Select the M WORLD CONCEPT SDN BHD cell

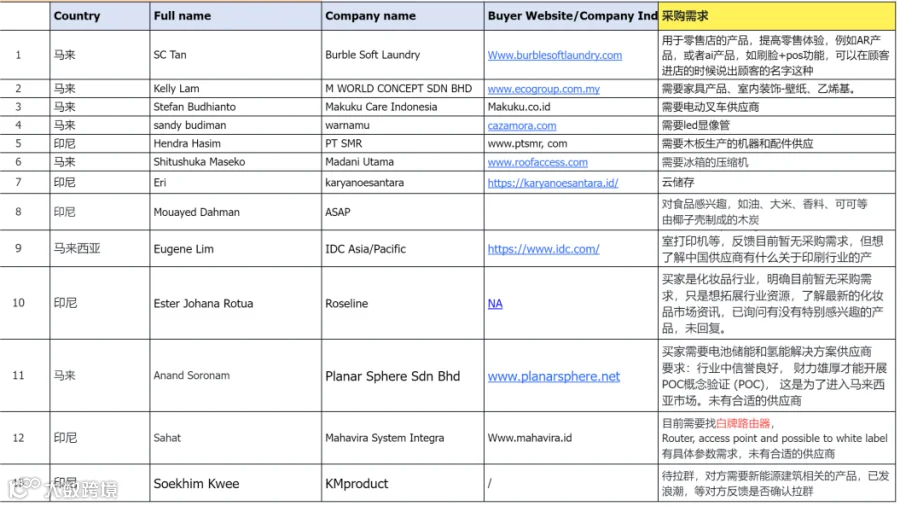coord(403,88)
